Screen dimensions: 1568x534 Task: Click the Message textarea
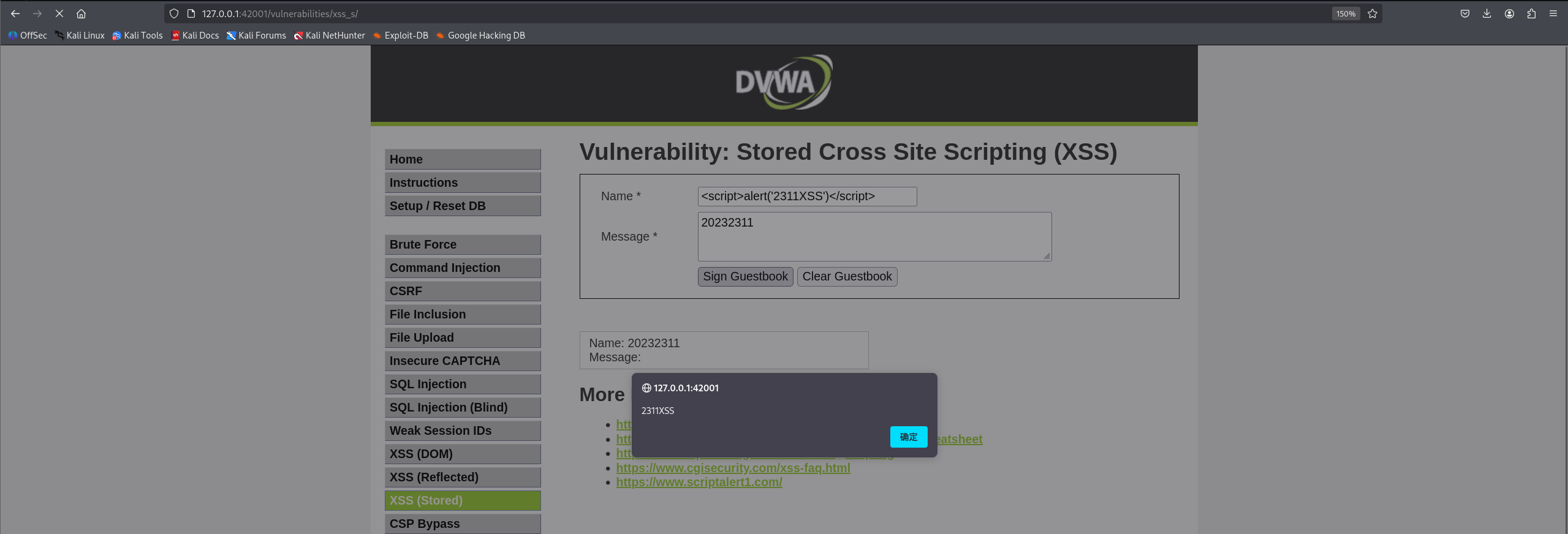[x=874, y=236]
